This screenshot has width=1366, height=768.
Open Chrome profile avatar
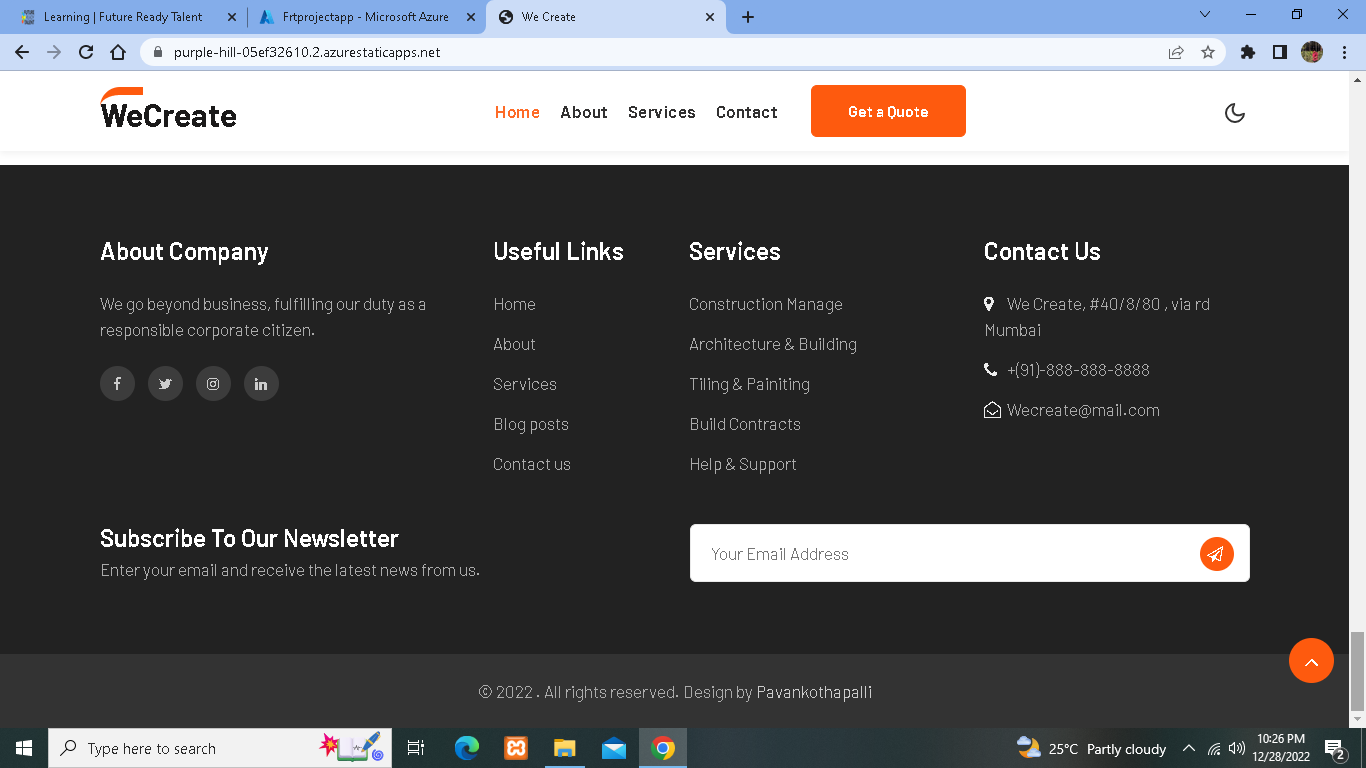[1312, 52]
